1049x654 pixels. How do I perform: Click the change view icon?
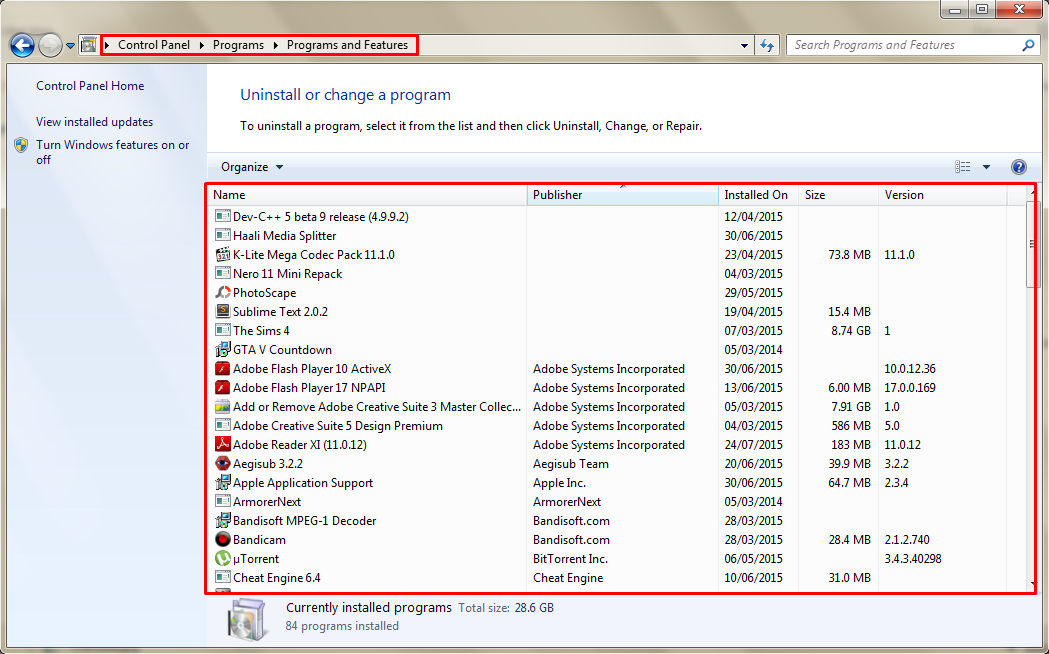[x=962, y=167]
